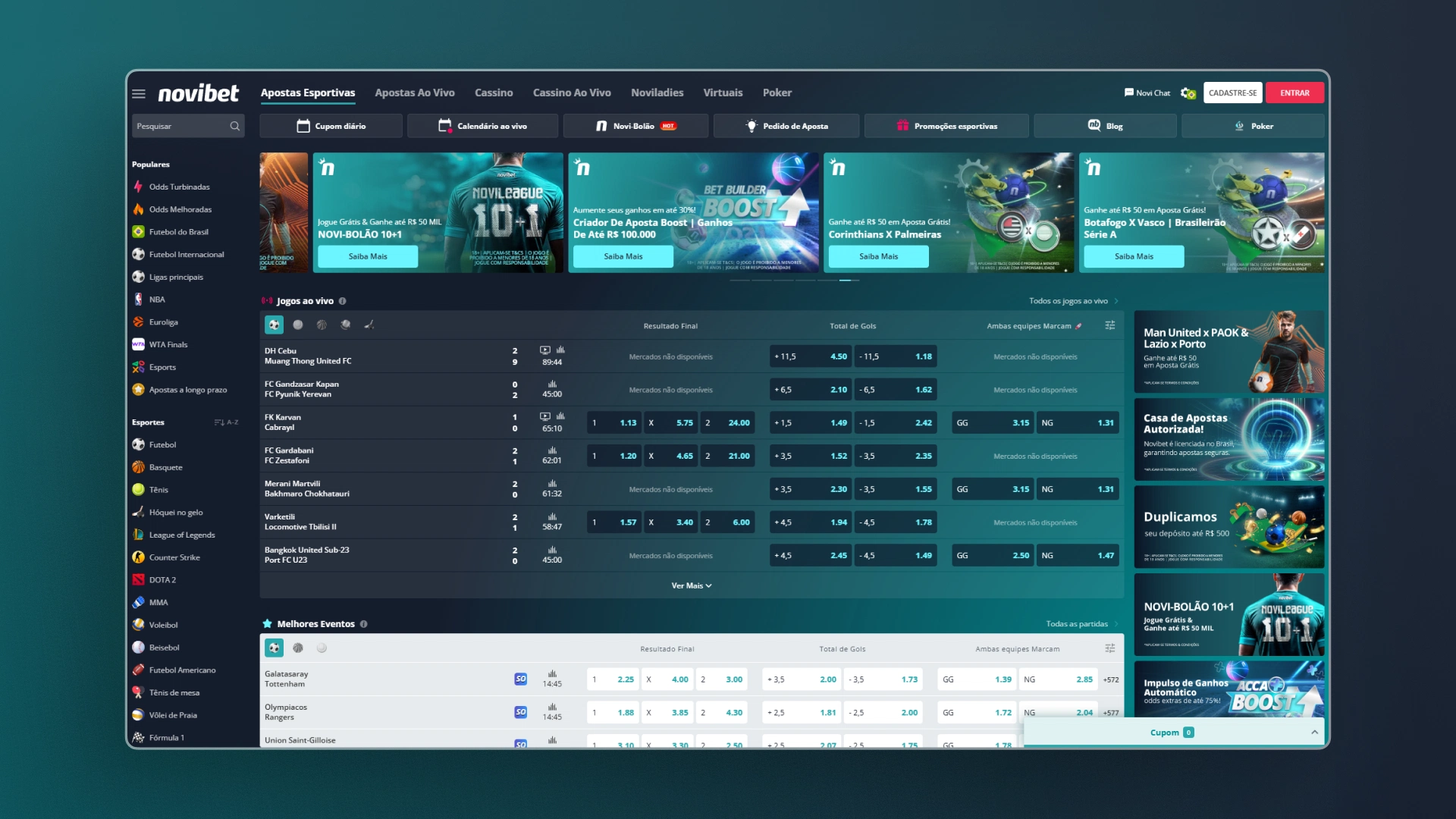1456x819 pixels.
Task: Click the Odds Turbinadas flame icon
Action: (x=139, y=186)
